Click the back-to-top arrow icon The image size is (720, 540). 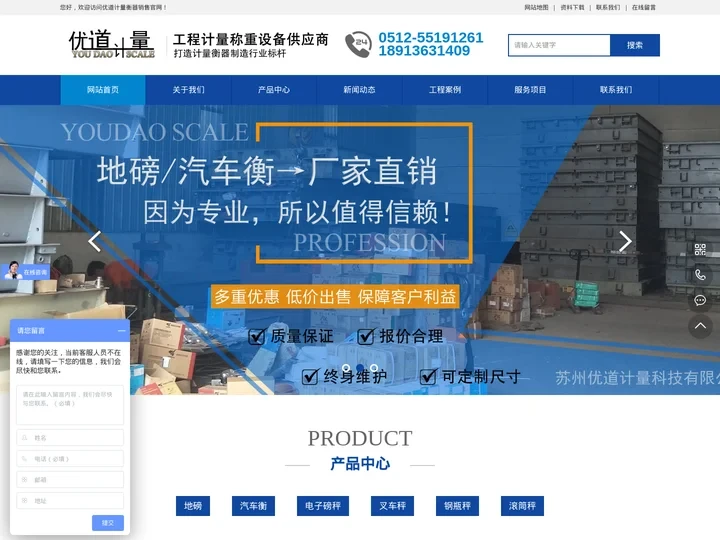700,326
